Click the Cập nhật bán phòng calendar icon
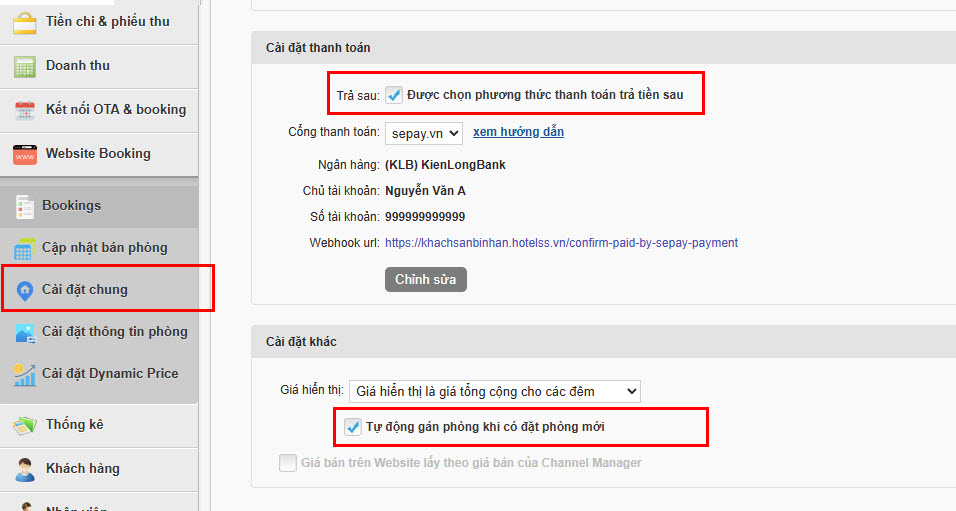This screenshot has width=956, height=511. pyautogui.click(x=24, y=248)
